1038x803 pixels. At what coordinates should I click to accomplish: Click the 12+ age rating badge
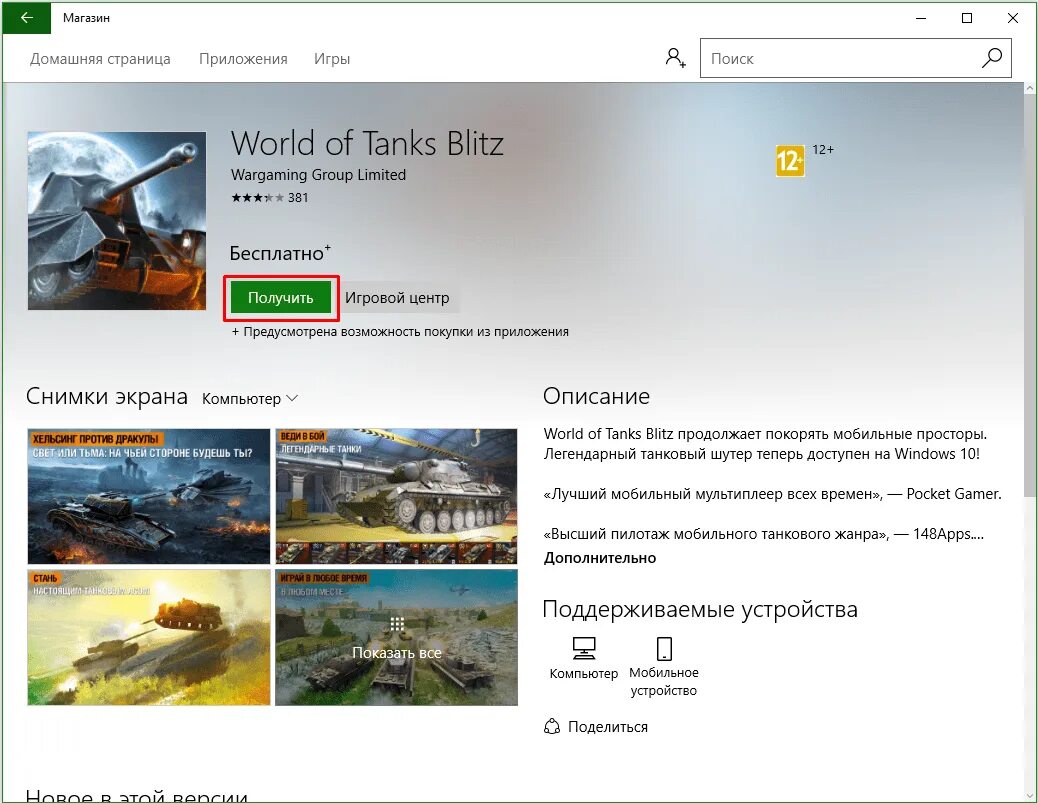790,161
